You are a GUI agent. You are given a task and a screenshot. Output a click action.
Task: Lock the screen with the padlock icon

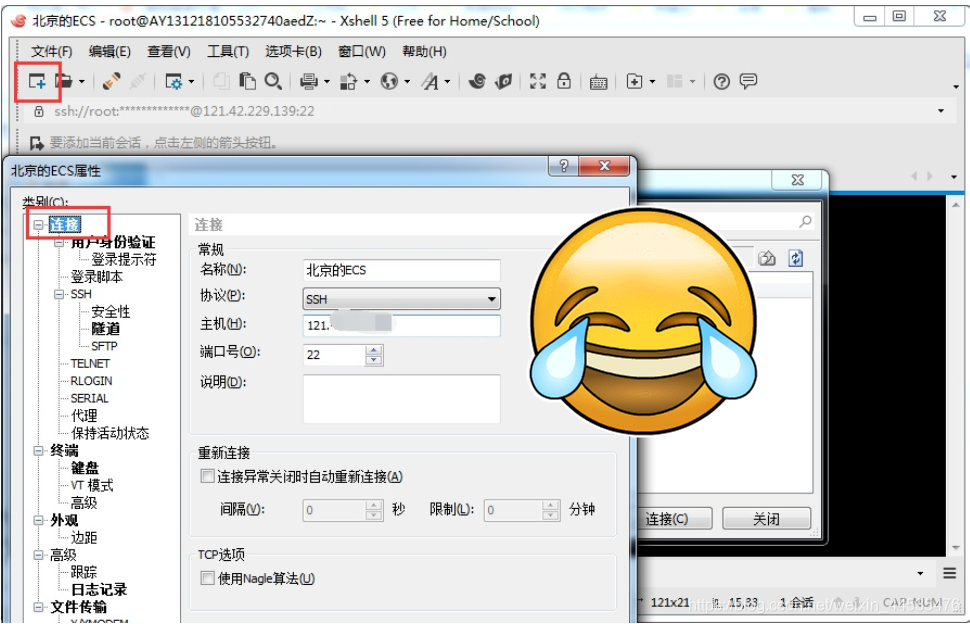point(563,82)
